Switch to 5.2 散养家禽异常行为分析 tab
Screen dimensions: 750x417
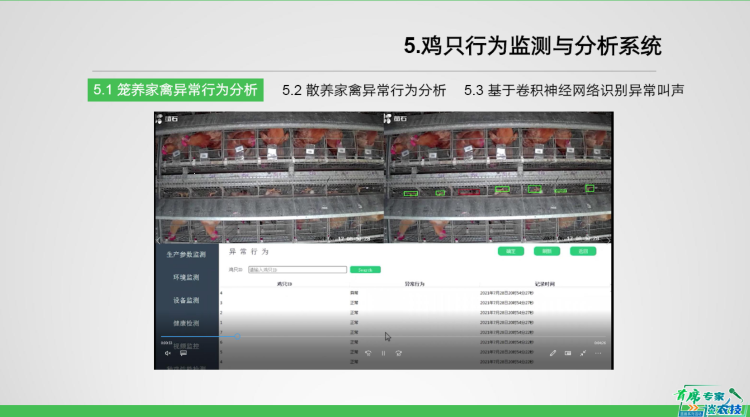click(x=364, y=90)
